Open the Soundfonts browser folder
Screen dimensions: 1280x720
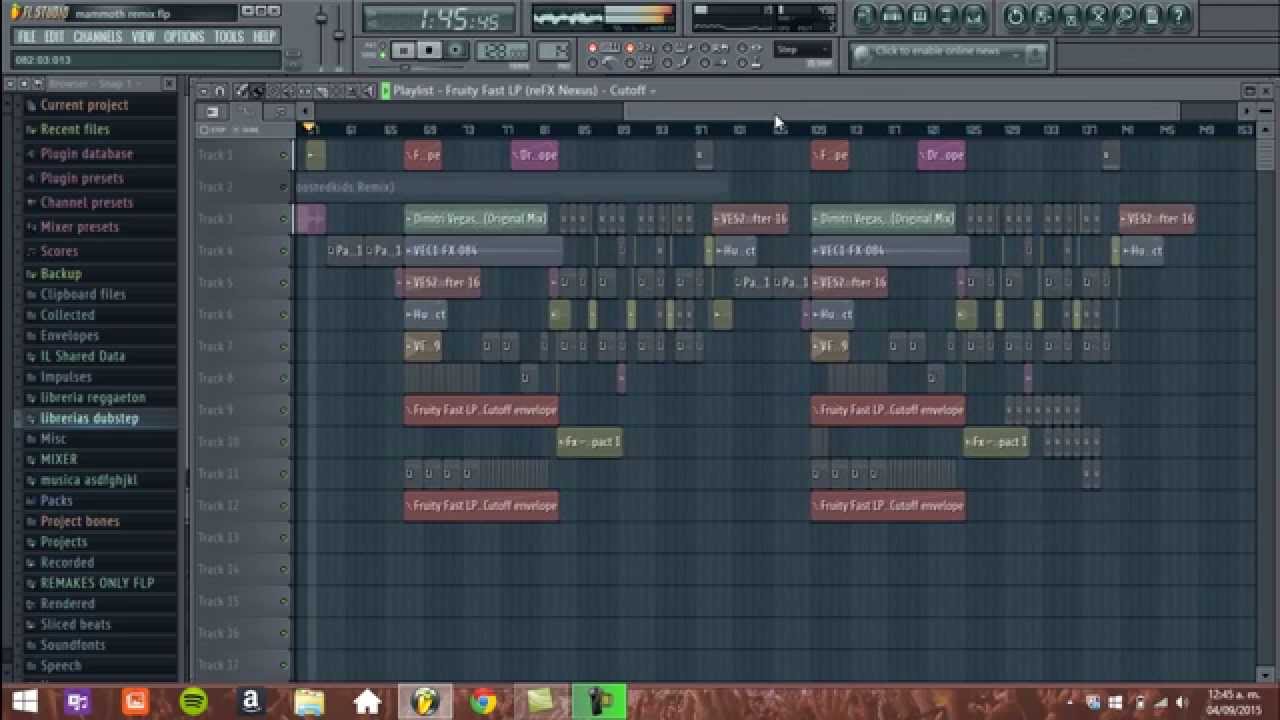[72, 645]
